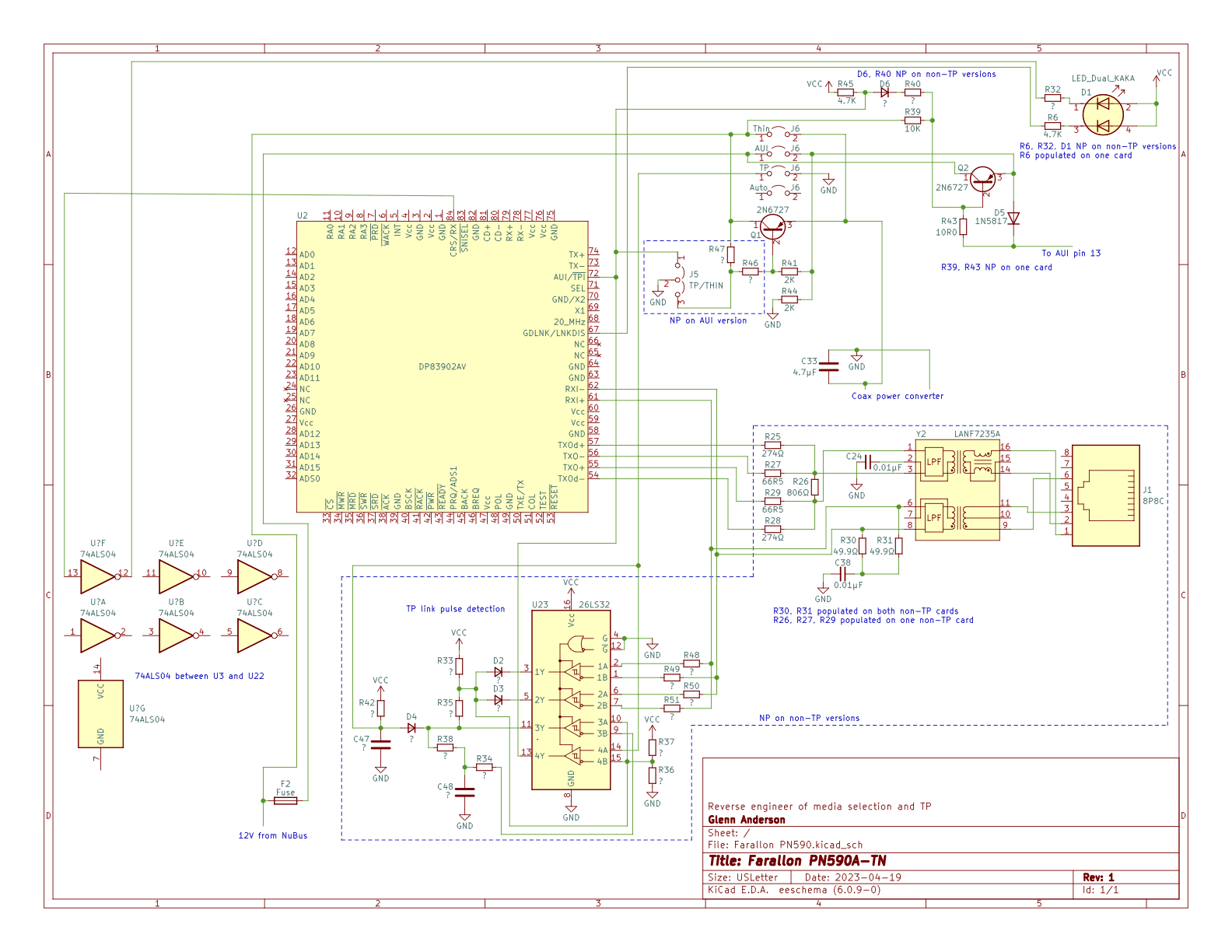
Task: Select the R26 806Ω resistor symbol
Action: point(814,487)
